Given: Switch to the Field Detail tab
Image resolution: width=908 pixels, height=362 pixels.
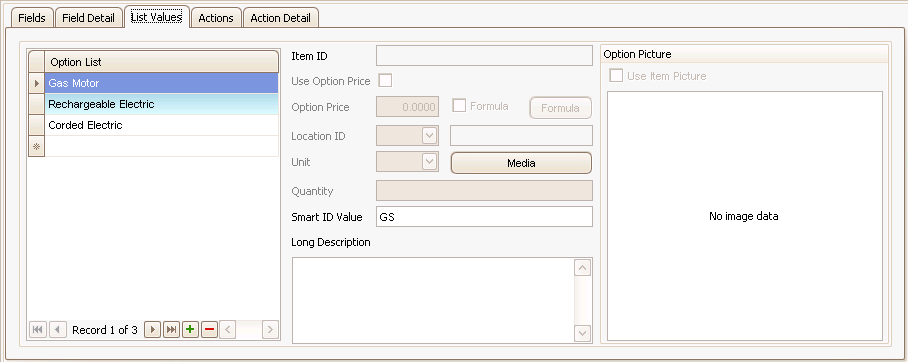Looking at the screenshot, I should click(x=89, y=18).
